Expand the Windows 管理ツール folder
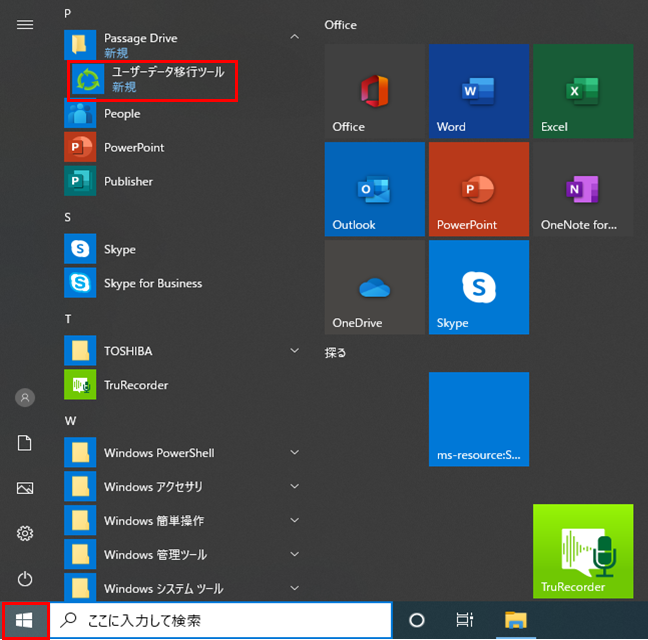 click(x=295, y=554)
